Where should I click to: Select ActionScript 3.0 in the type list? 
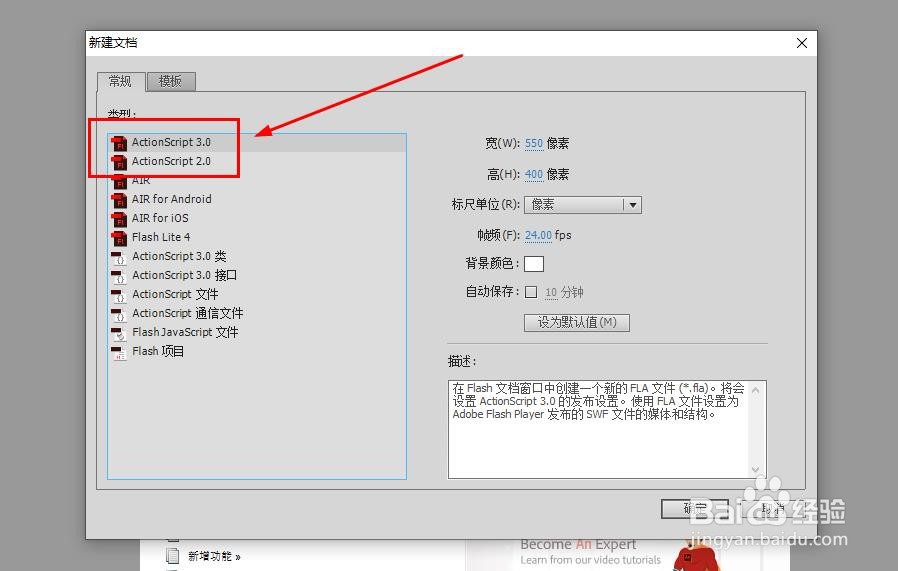coord(257,142)
